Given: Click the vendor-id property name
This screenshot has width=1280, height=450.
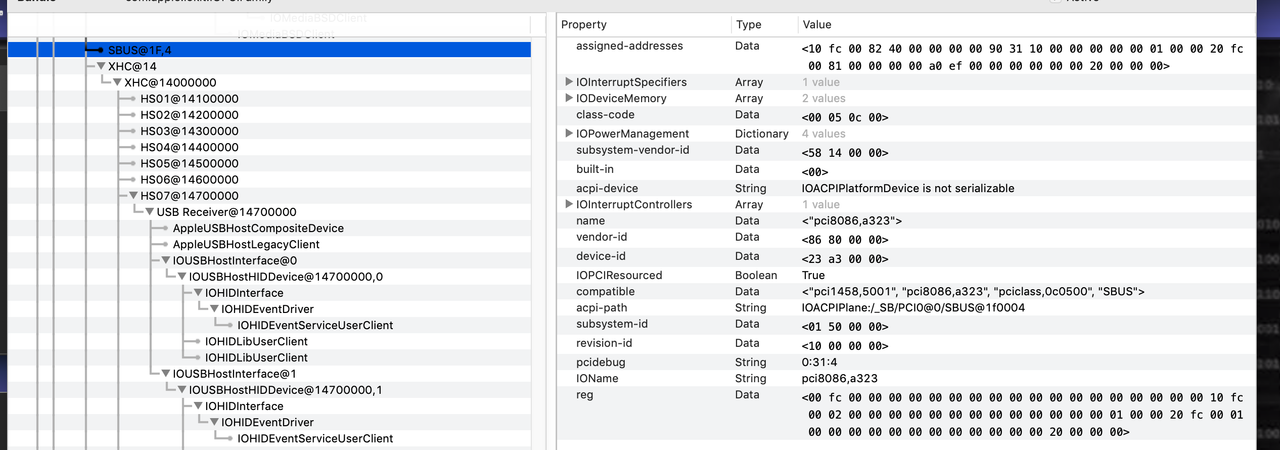Looking at the screenshot, I should pos(603,239).
